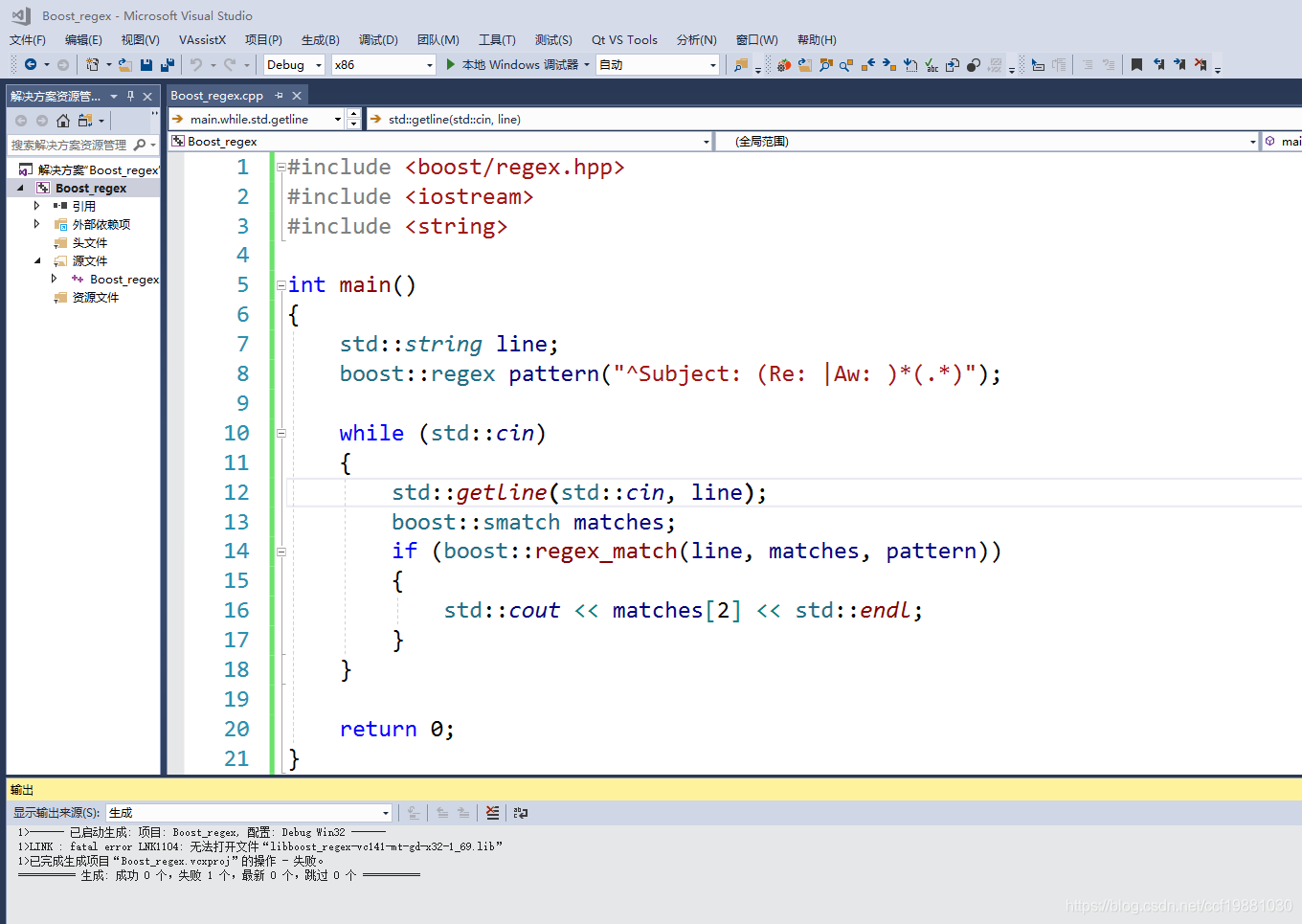This screenshot has height=924, width=1302.
Task: Open the 编辑(E) menu
Action: (83, 39)
